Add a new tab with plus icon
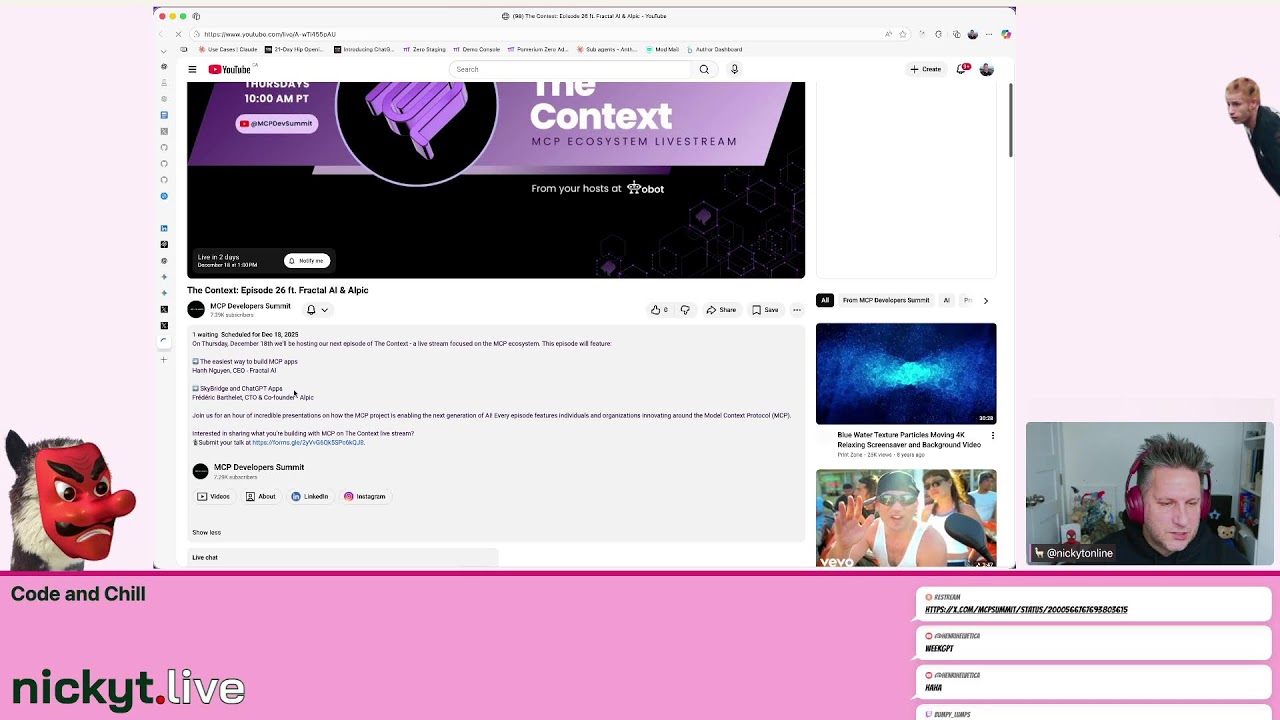Image resolution: width=1280 pixels, height=720 pixels. coord(164,359)
